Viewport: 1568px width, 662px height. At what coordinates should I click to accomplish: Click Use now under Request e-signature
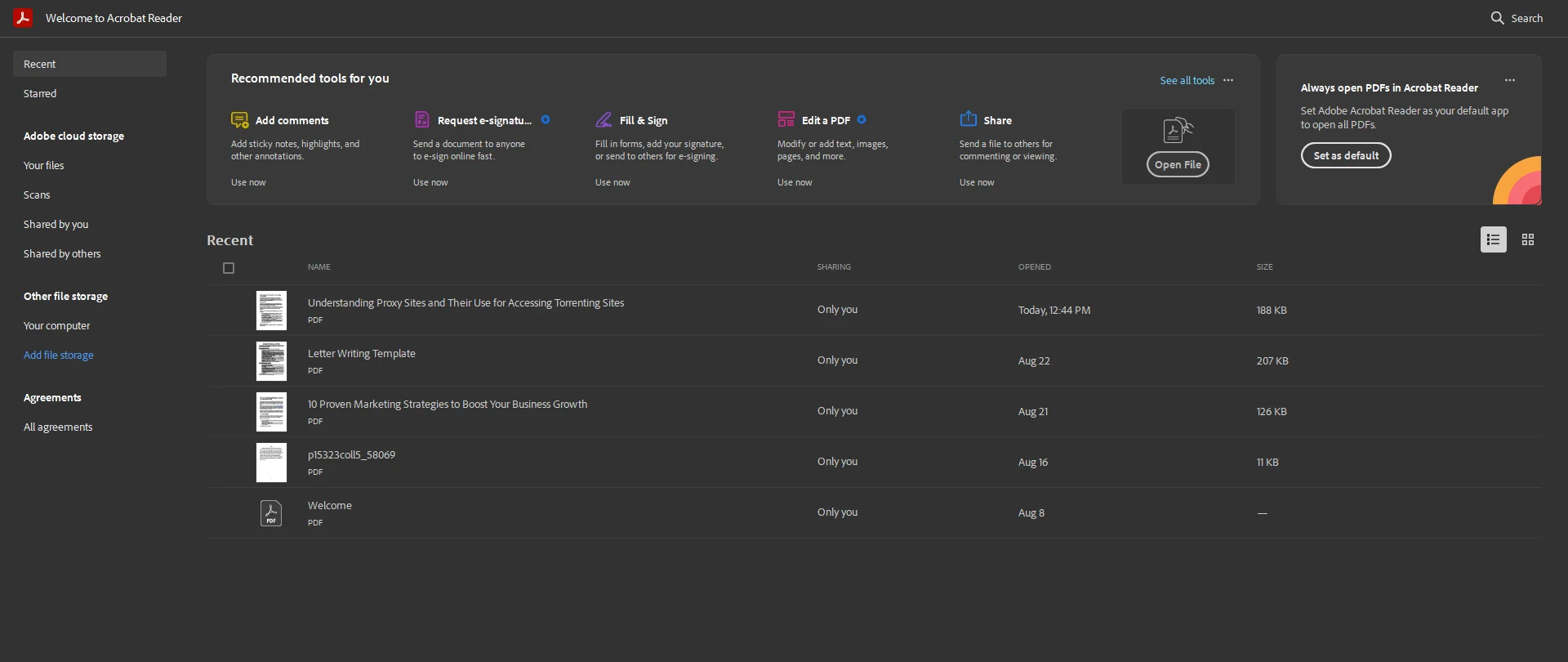pos(430,182)
